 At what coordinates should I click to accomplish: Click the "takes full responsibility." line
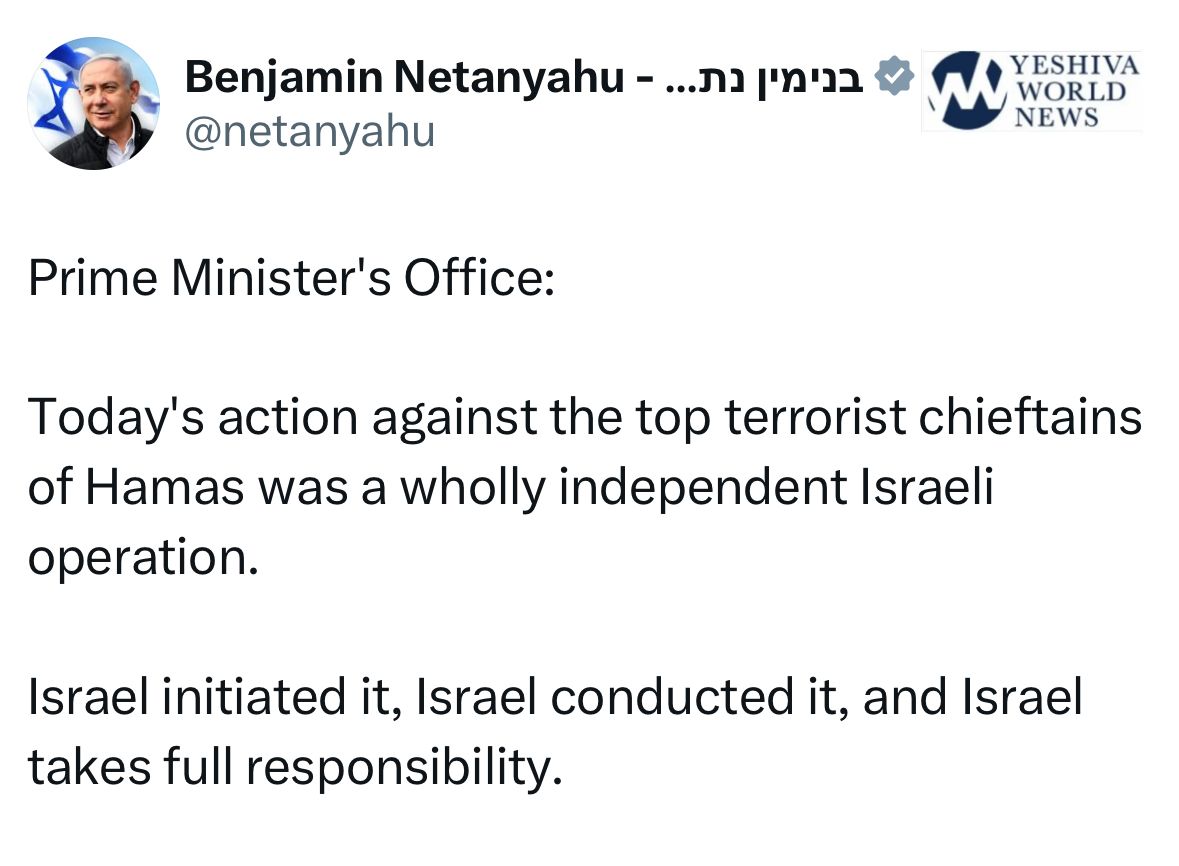coord(290,767)
